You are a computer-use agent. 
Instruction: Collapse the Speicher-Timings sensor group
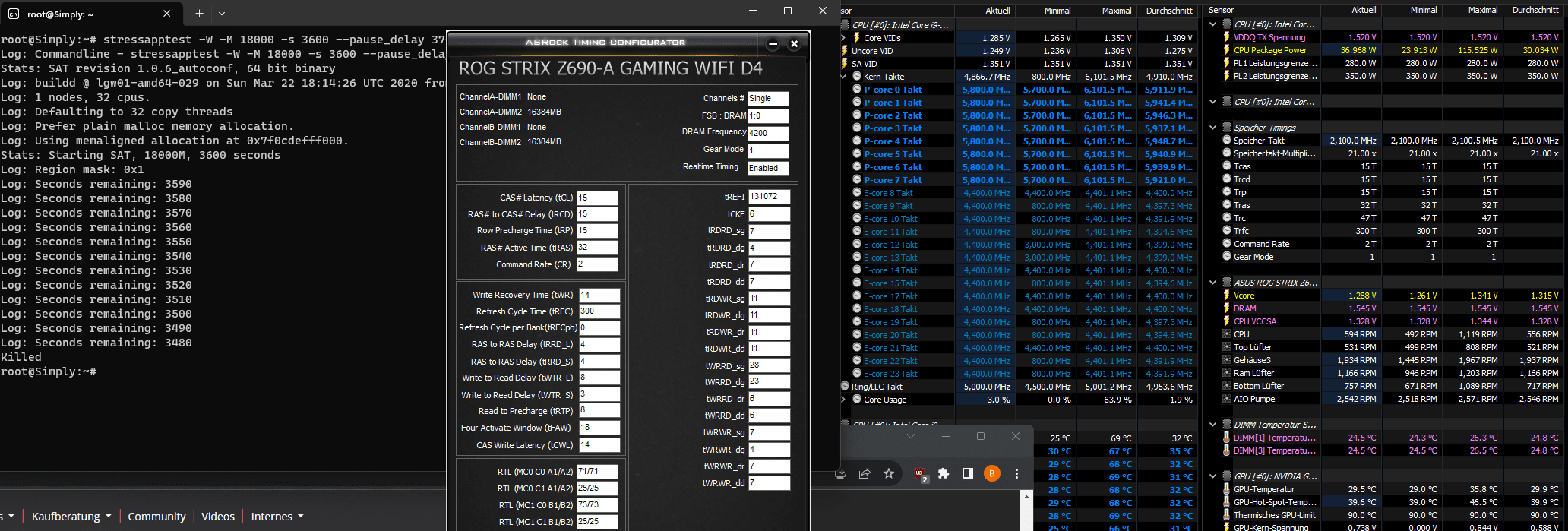tap(1213, 128)
